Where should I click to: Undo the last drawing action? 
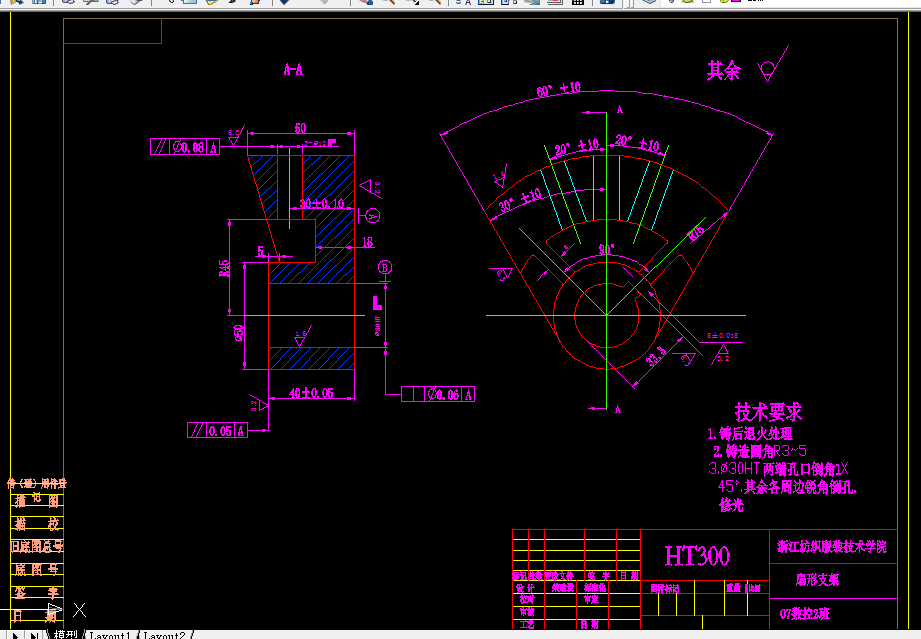283,6
